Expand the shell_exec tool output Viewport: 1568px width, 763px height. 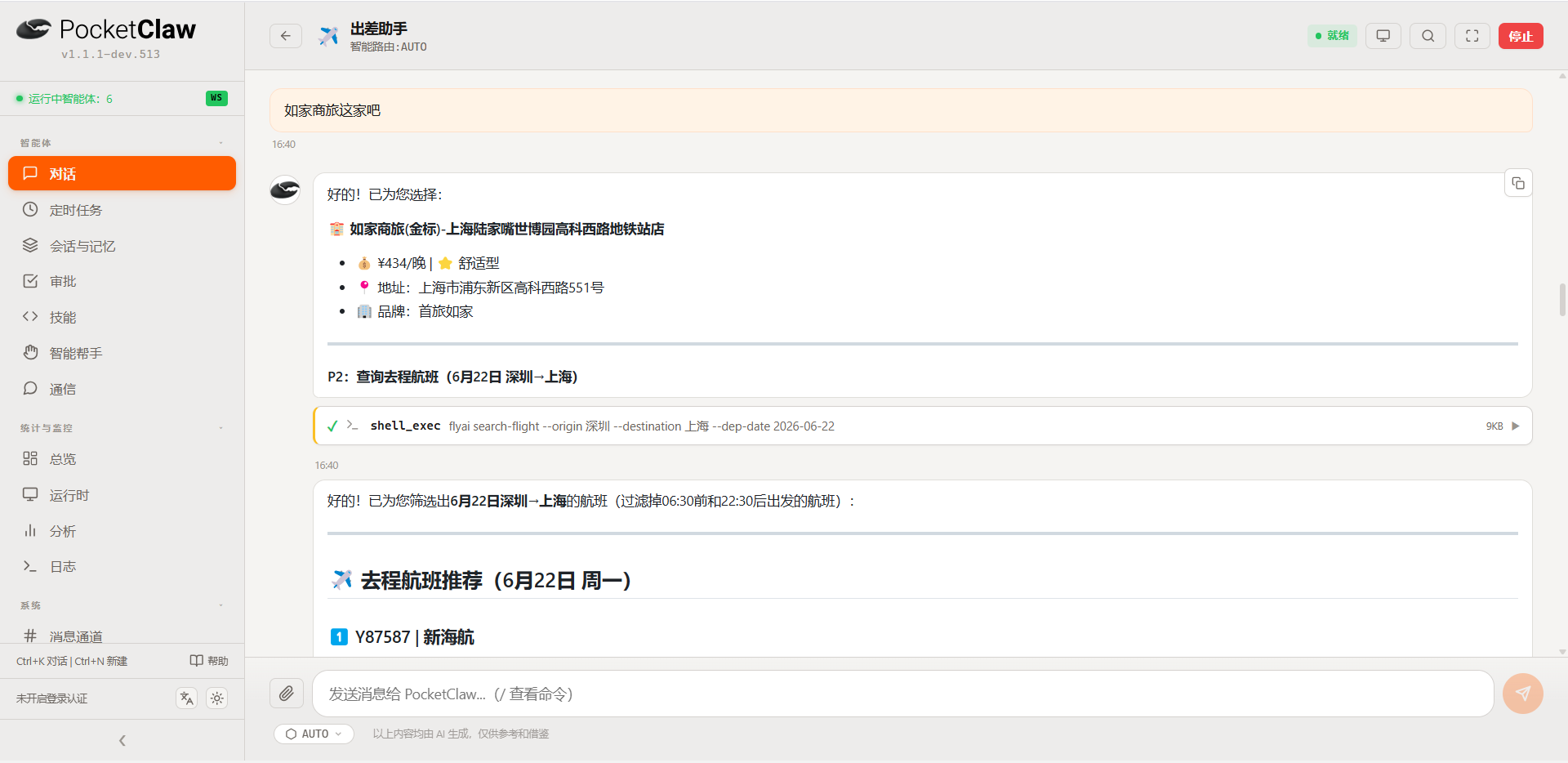[1516, 426]
